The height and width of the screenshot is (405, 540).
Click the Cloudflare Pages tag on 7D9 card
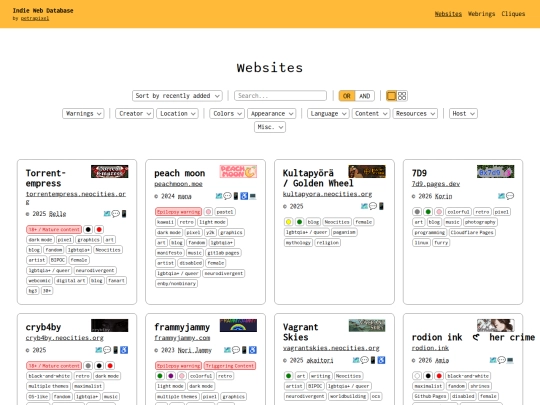click(x=472, y=232)
